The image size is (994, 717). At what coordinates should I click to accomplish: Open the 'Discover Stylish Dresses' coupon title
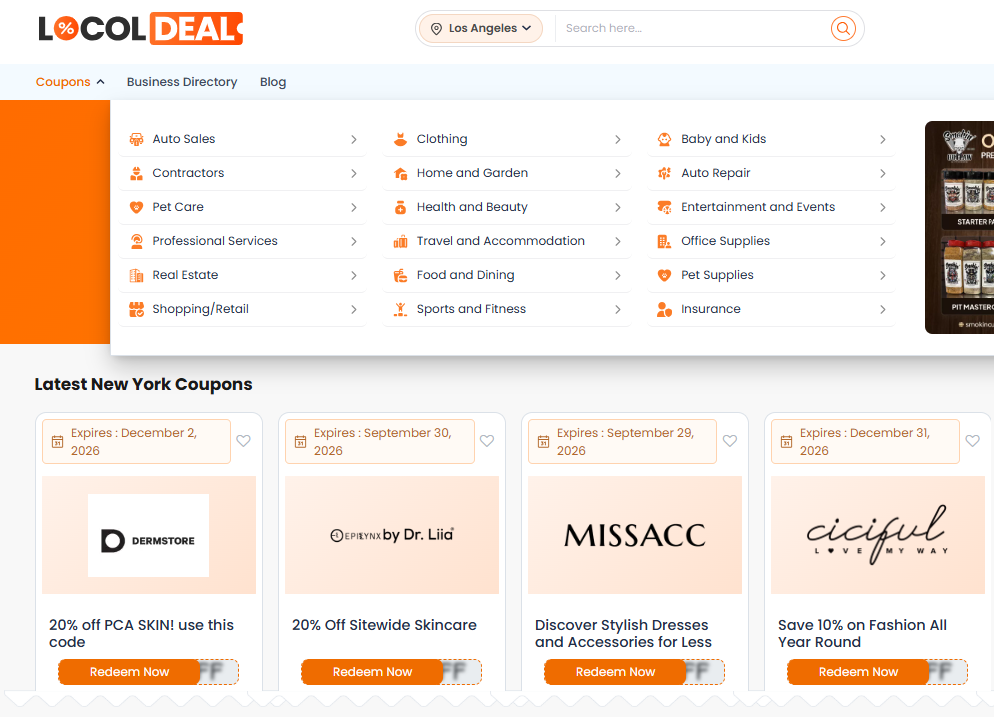pos(623,633)
